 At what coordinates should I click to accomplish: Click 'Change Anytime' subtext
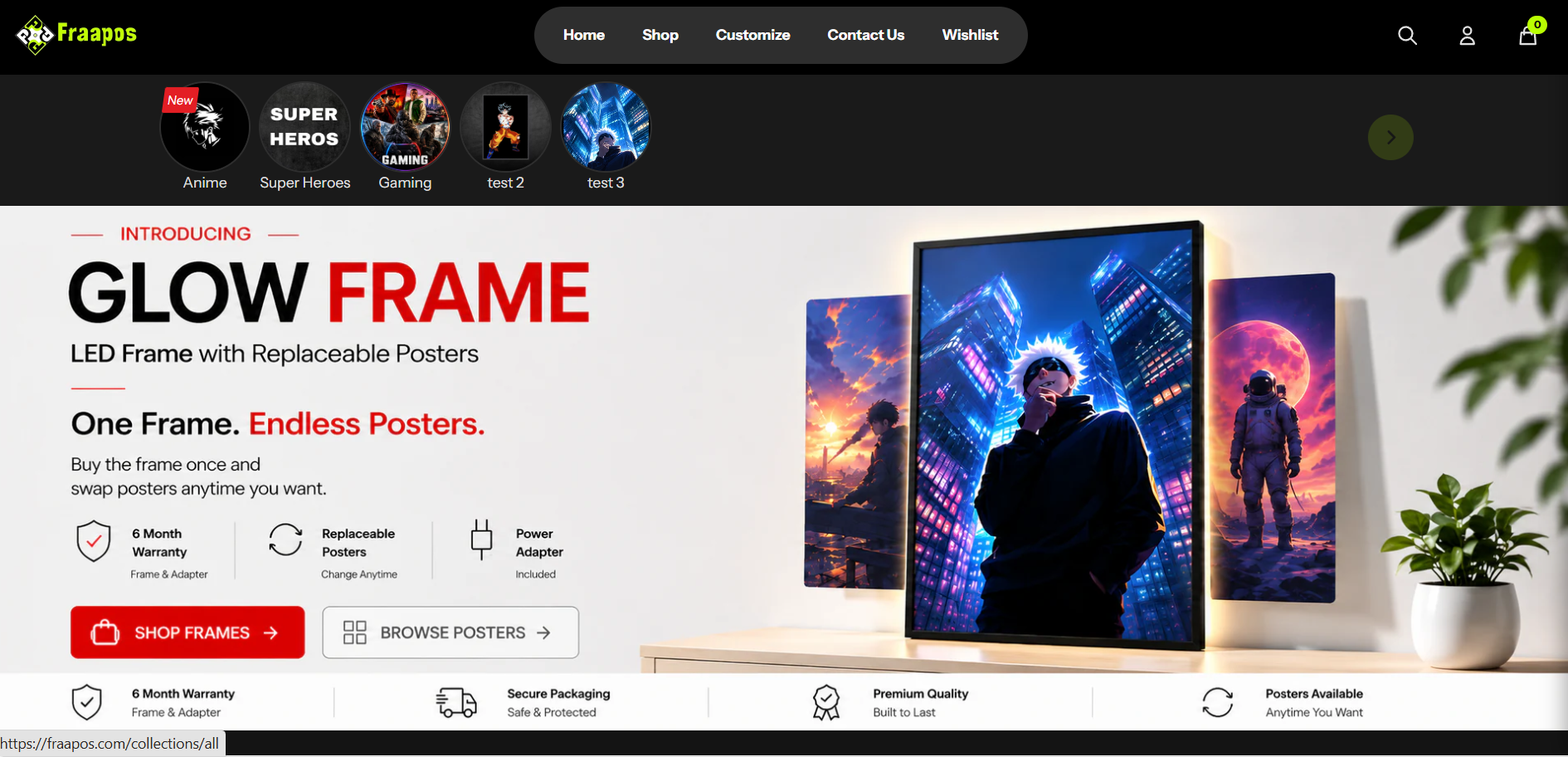coord(359,574)
